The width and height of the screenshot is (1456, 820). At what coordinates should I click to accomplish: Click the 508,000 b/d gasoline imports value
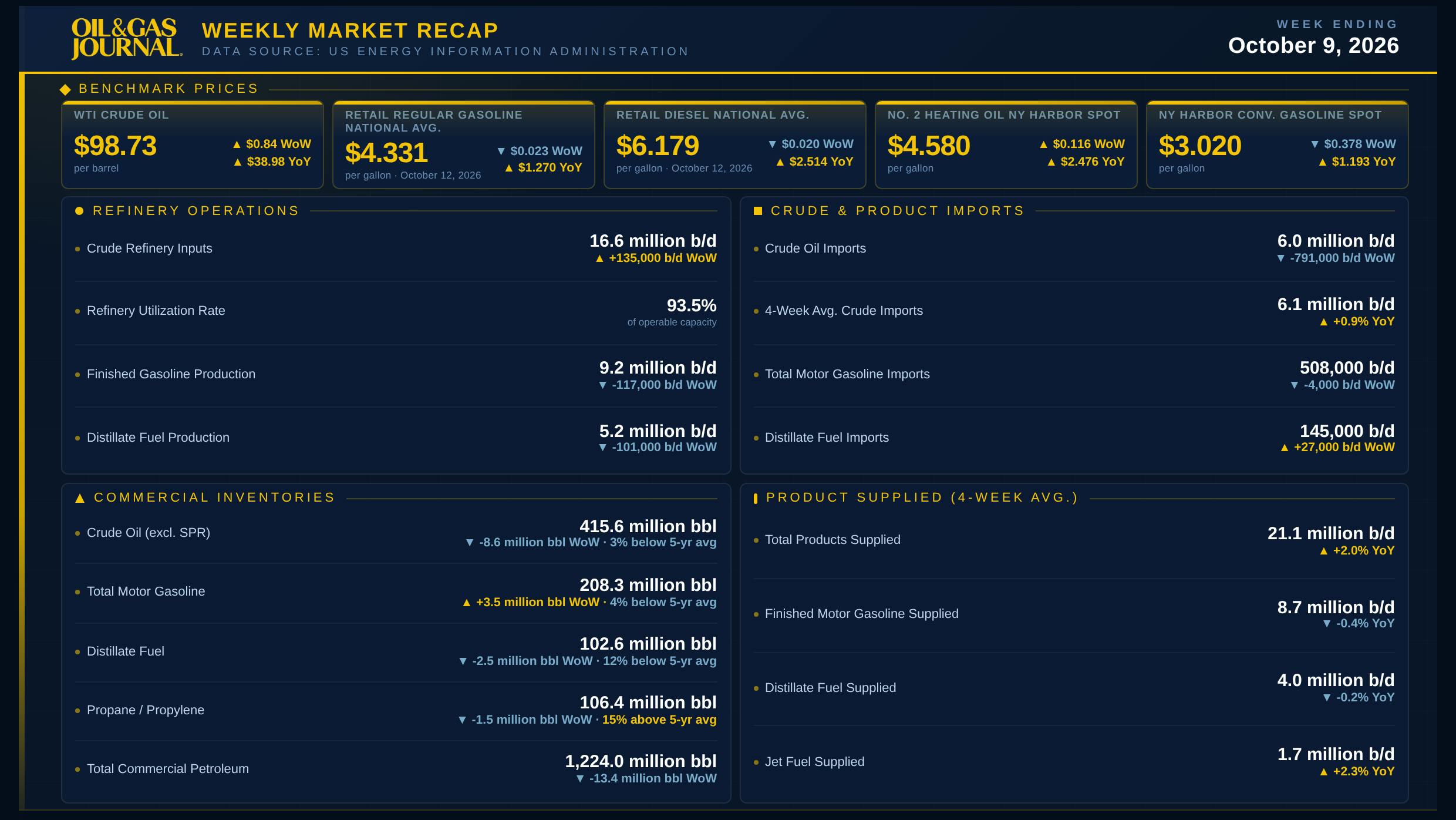pos(1347,368)
